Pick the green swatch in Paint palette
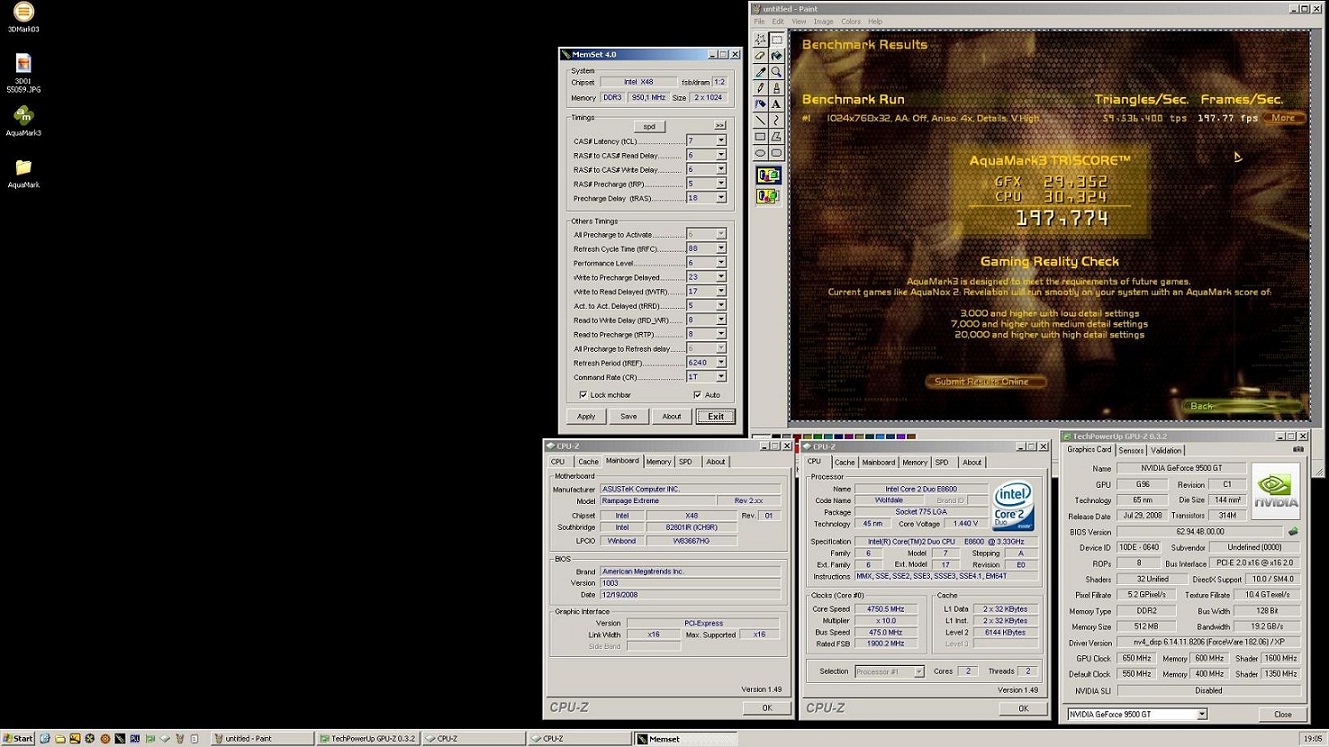The height and width of the screenshot is (747, 1329). [x=819, y=437]
